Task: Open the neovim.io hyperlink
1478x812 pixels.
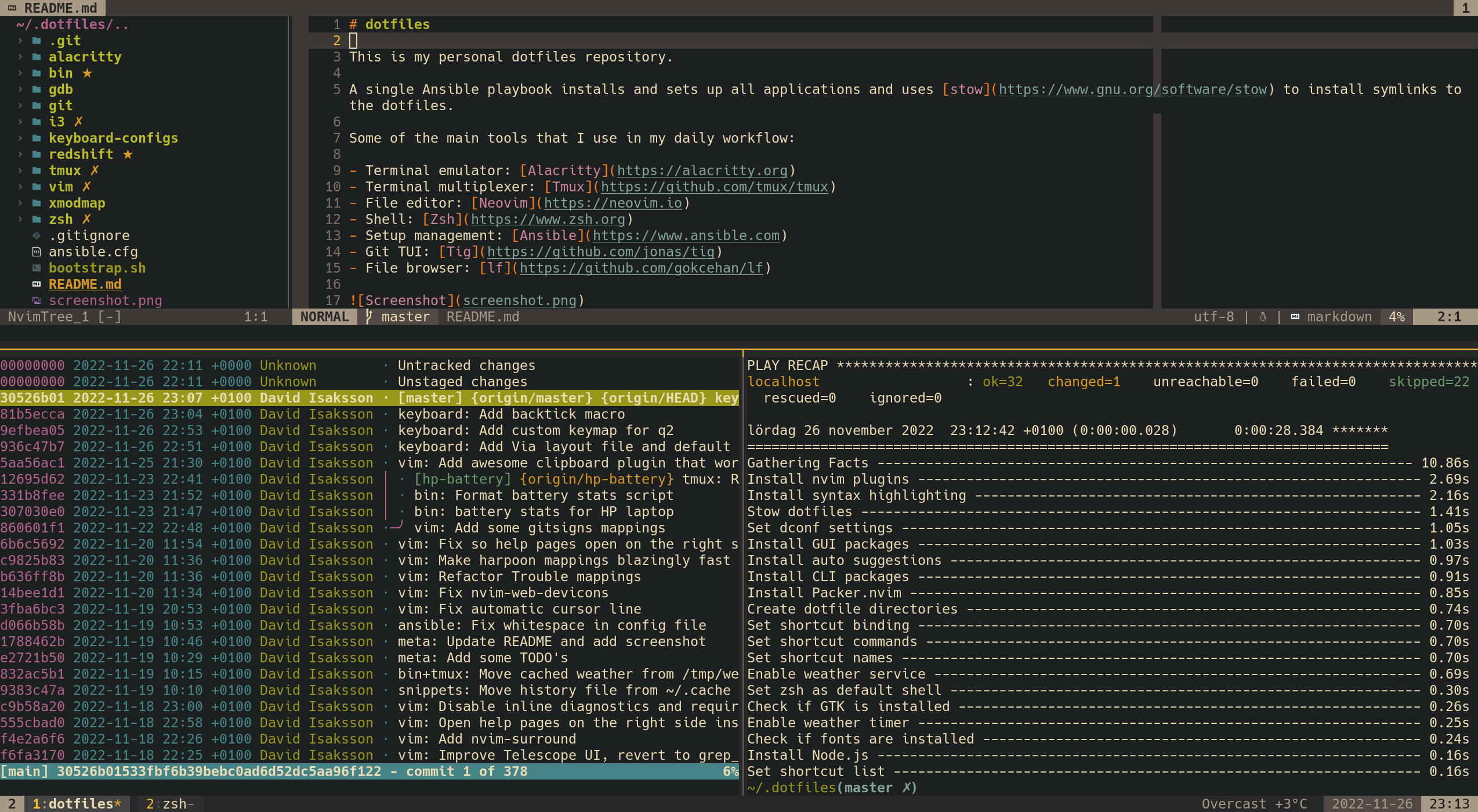Action: (x=613, y=203)
